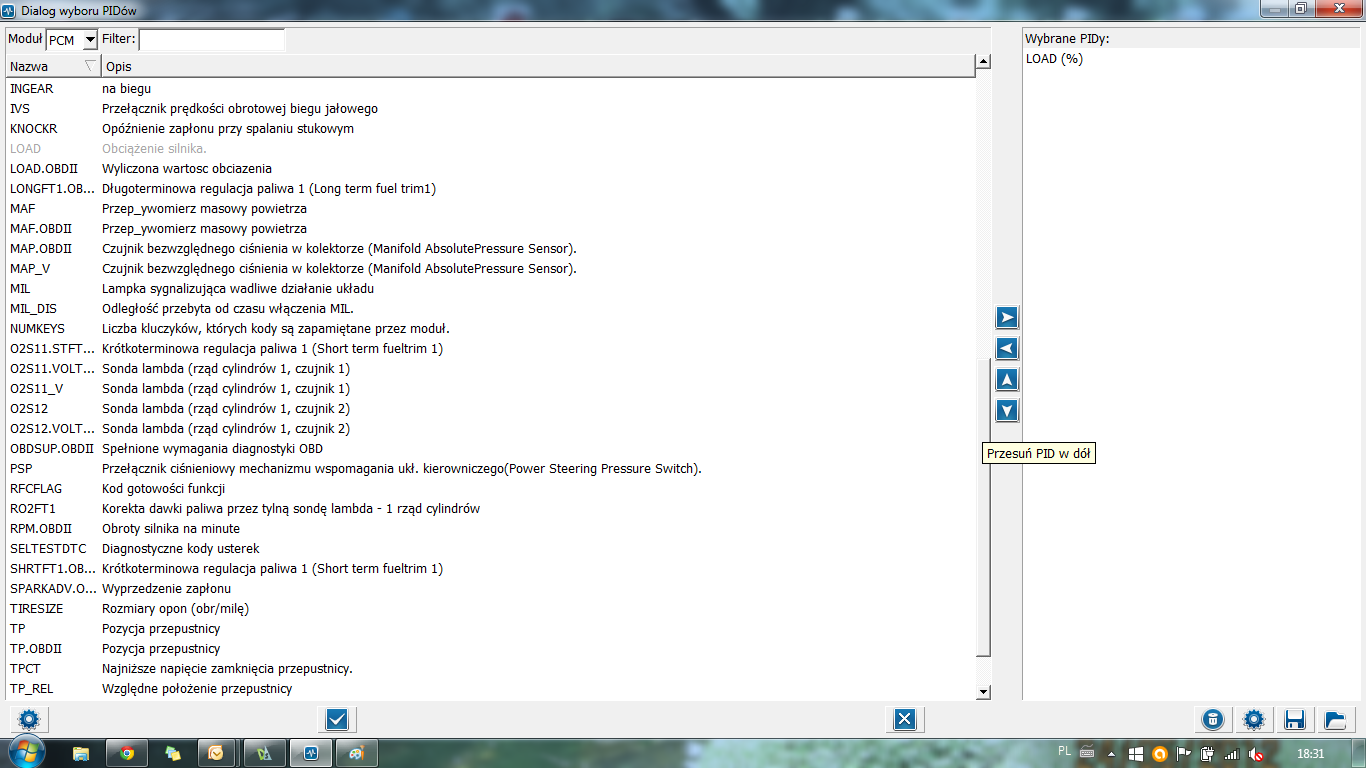1366x768 pixels.
Task: Open saved PID list with folder icon
Action: 1334,719
